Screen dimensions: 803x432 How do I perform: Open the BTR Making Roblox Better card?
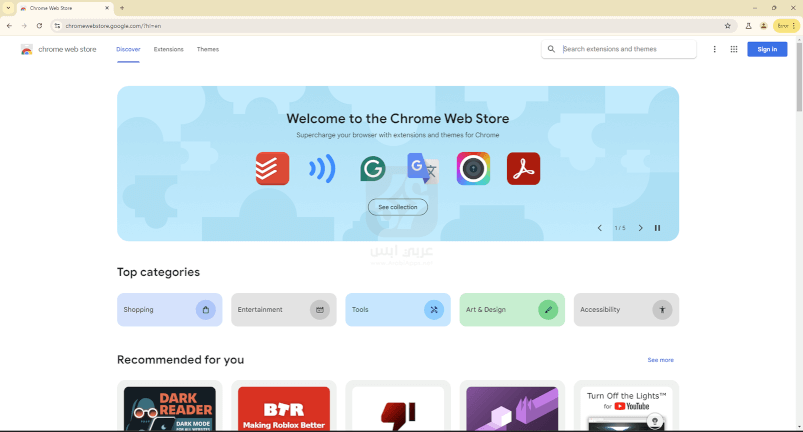click(x=284, y=406)
